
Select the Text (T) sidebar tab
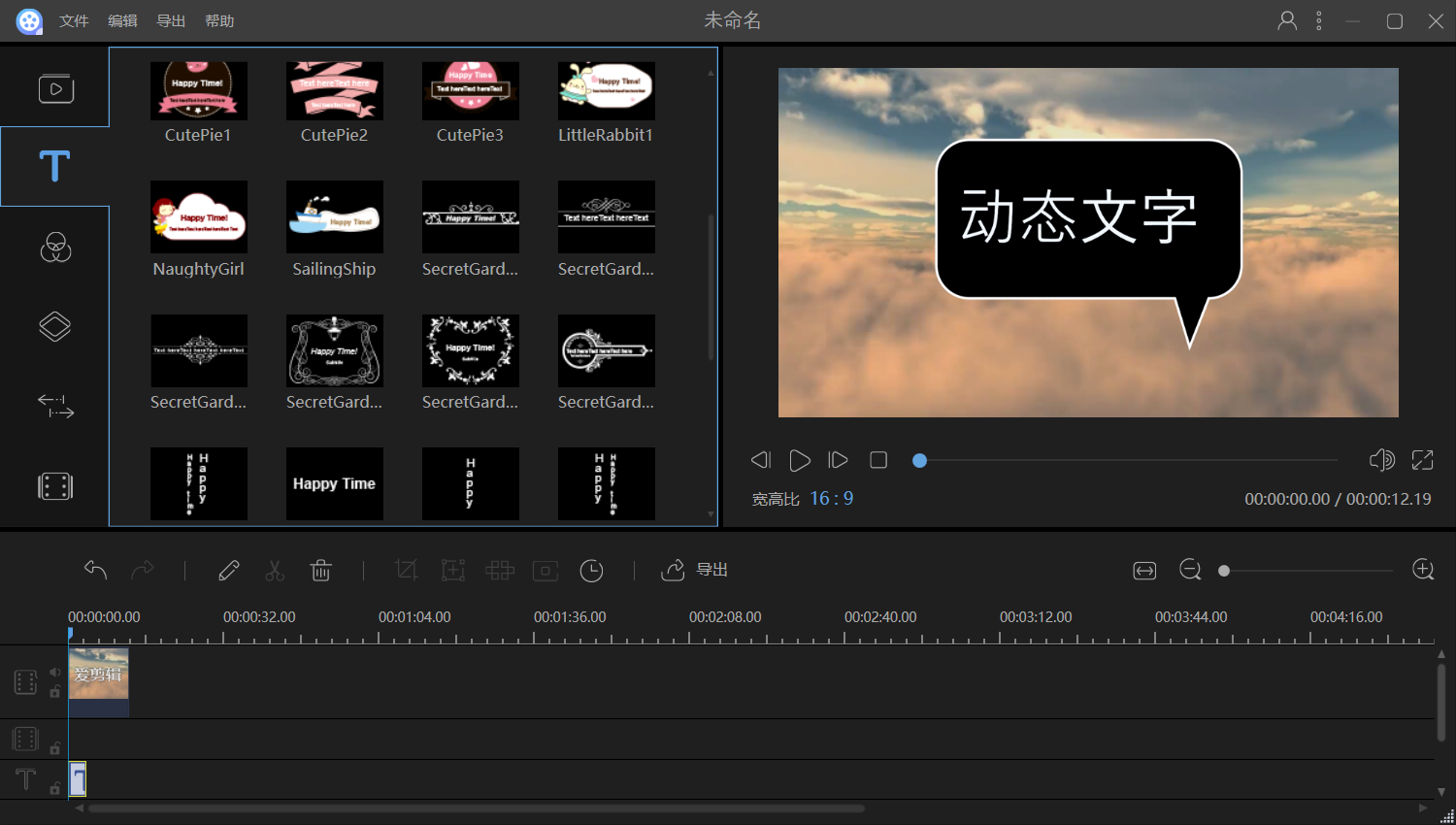coord(54,166)
